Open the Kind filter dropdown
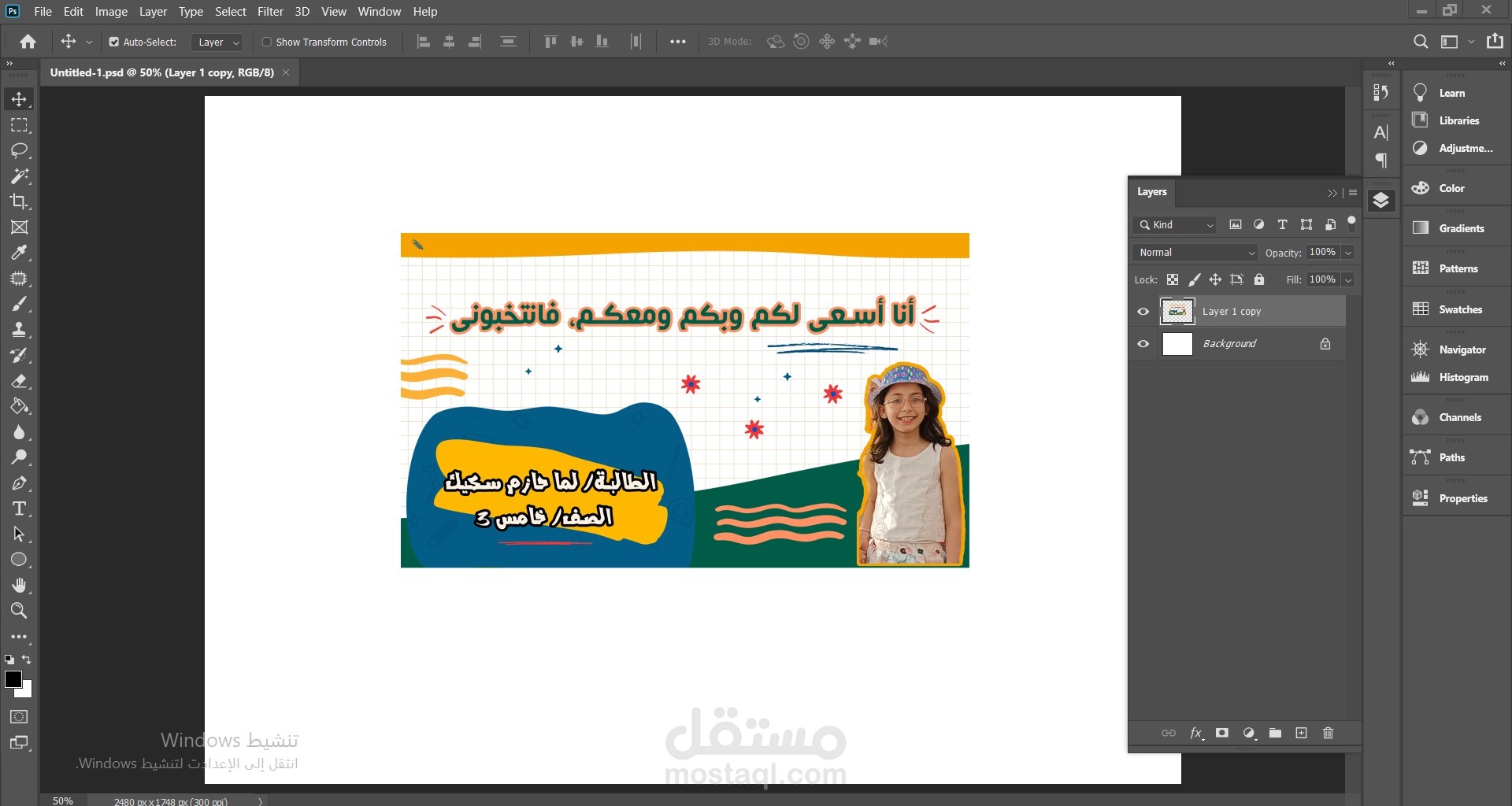 1175,225
